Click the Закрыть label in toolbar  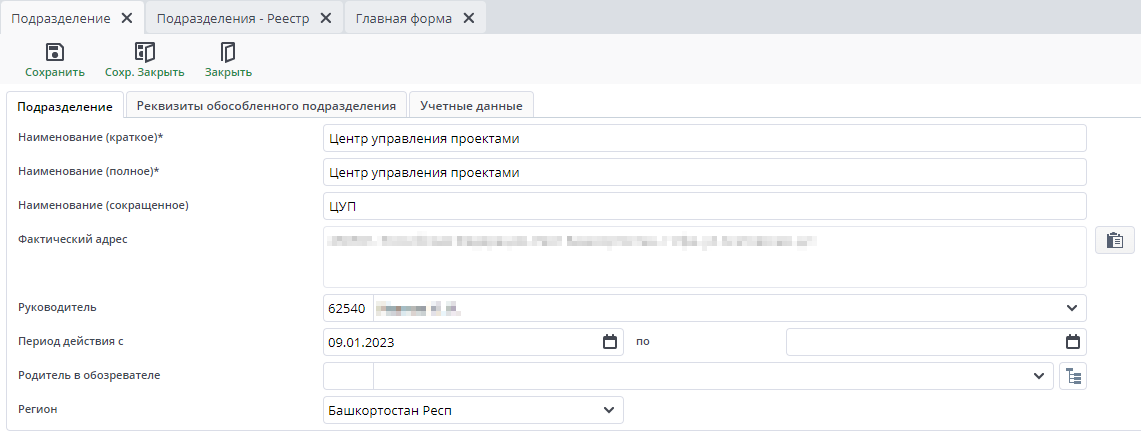point(228,72)
